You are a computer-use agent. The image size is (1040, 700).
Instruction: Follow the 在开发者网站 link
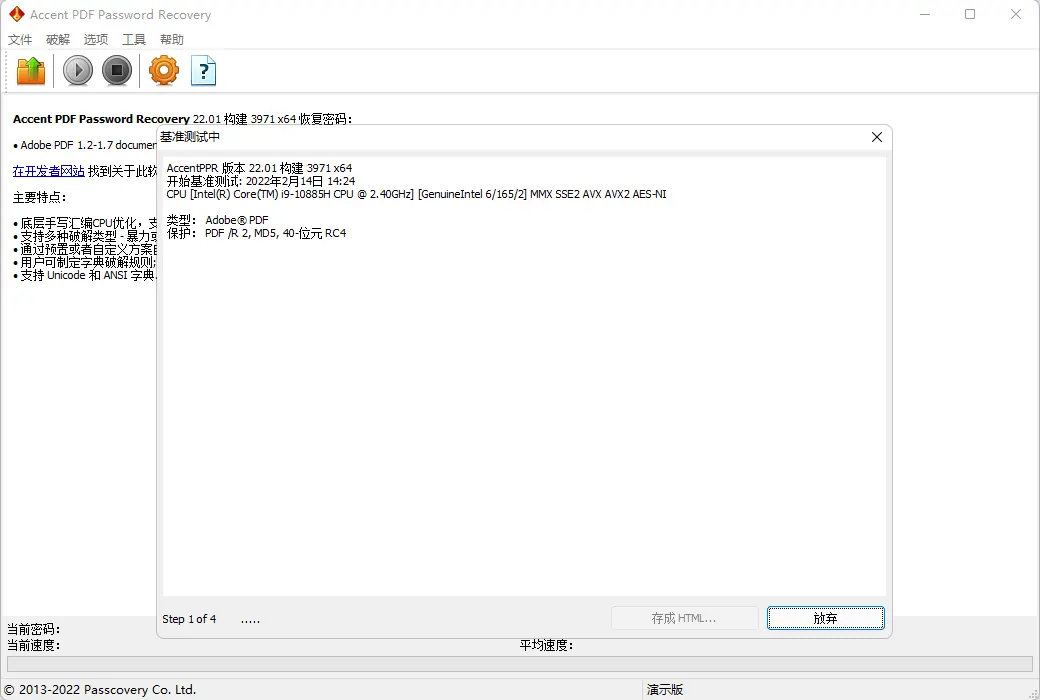[x=48, y=171]
